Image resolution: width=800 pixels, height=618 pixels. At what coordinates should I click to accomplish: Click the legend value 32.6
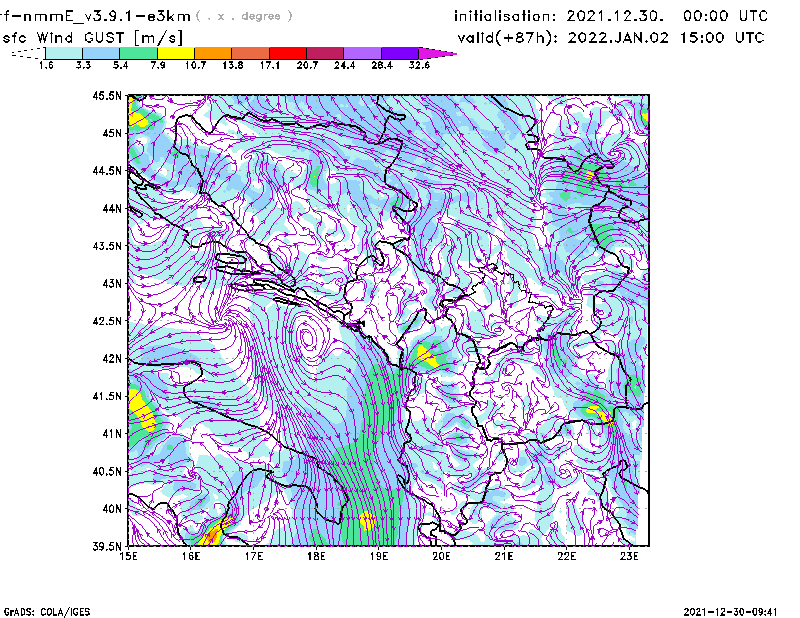(419, 65)
